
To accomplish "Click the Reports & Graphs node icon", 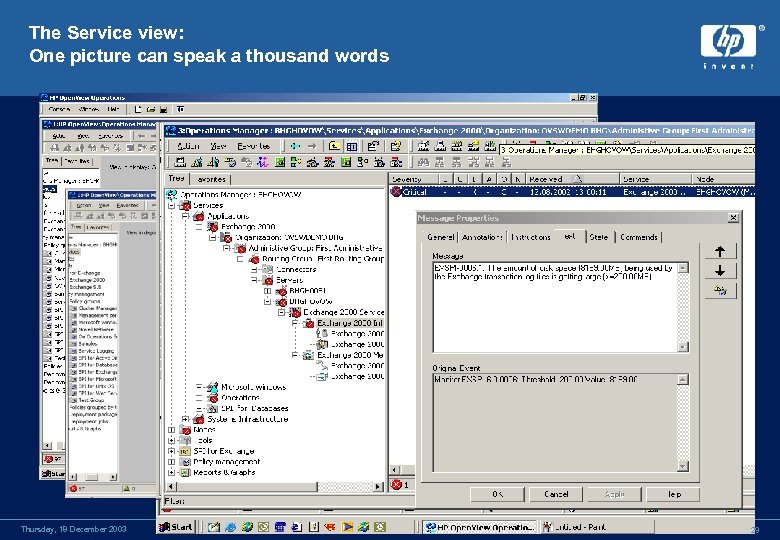I will point(185,472).
